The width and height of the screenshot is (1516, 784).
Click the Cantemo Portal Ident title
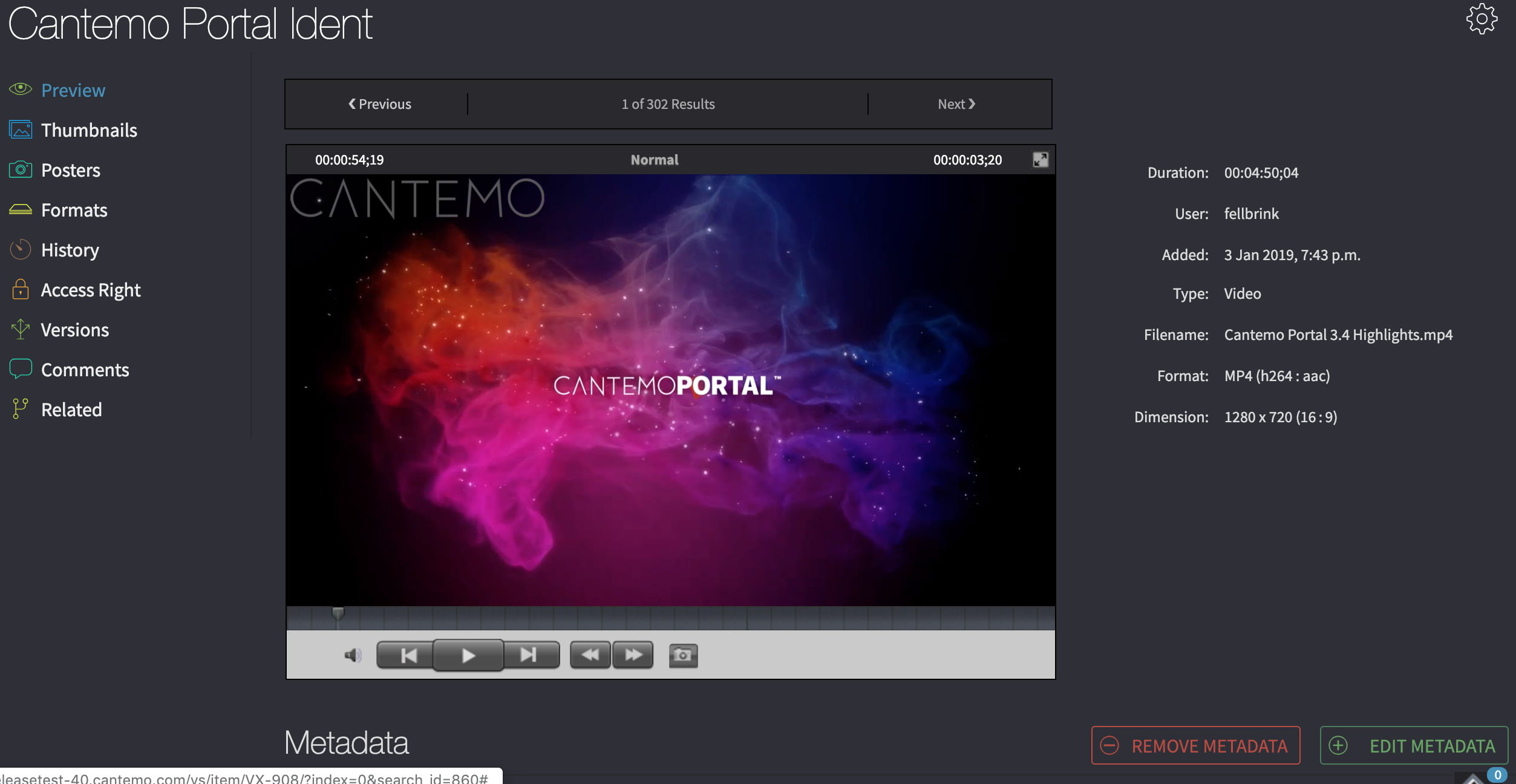[x=191, y=24]
